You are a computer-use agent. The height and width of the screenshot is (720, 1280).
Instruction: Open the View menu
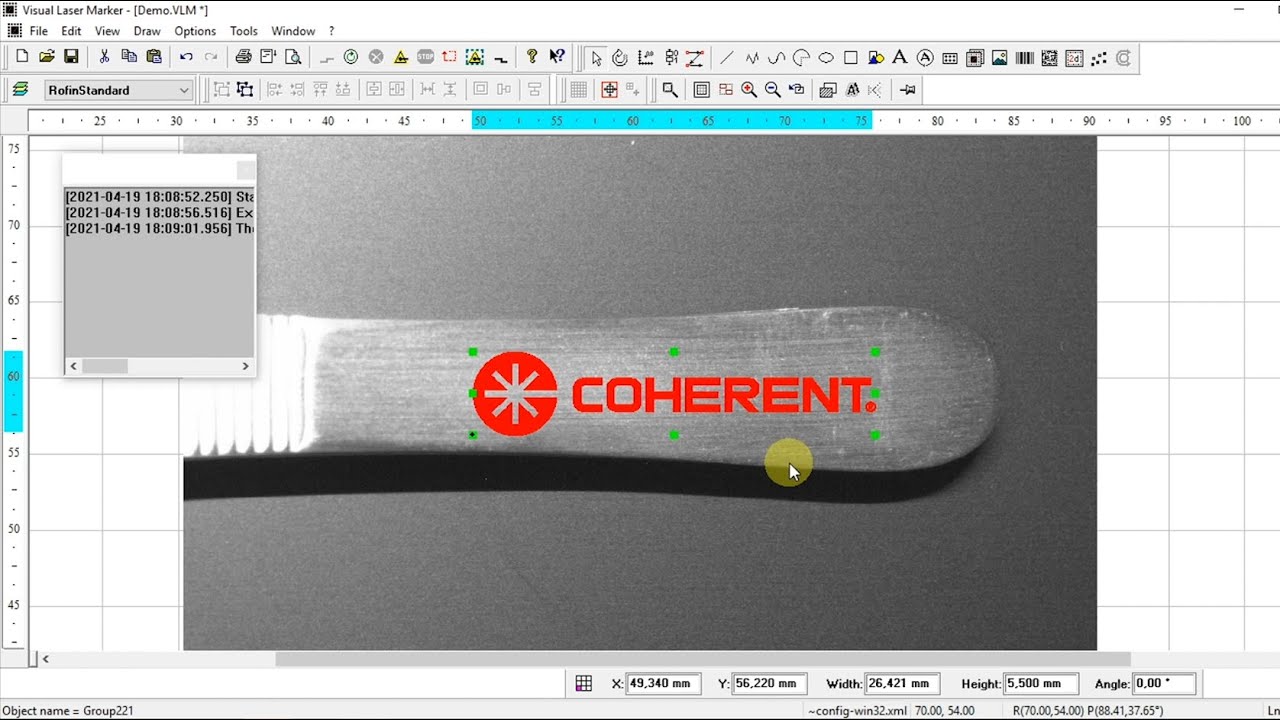[x=107, y=31]
